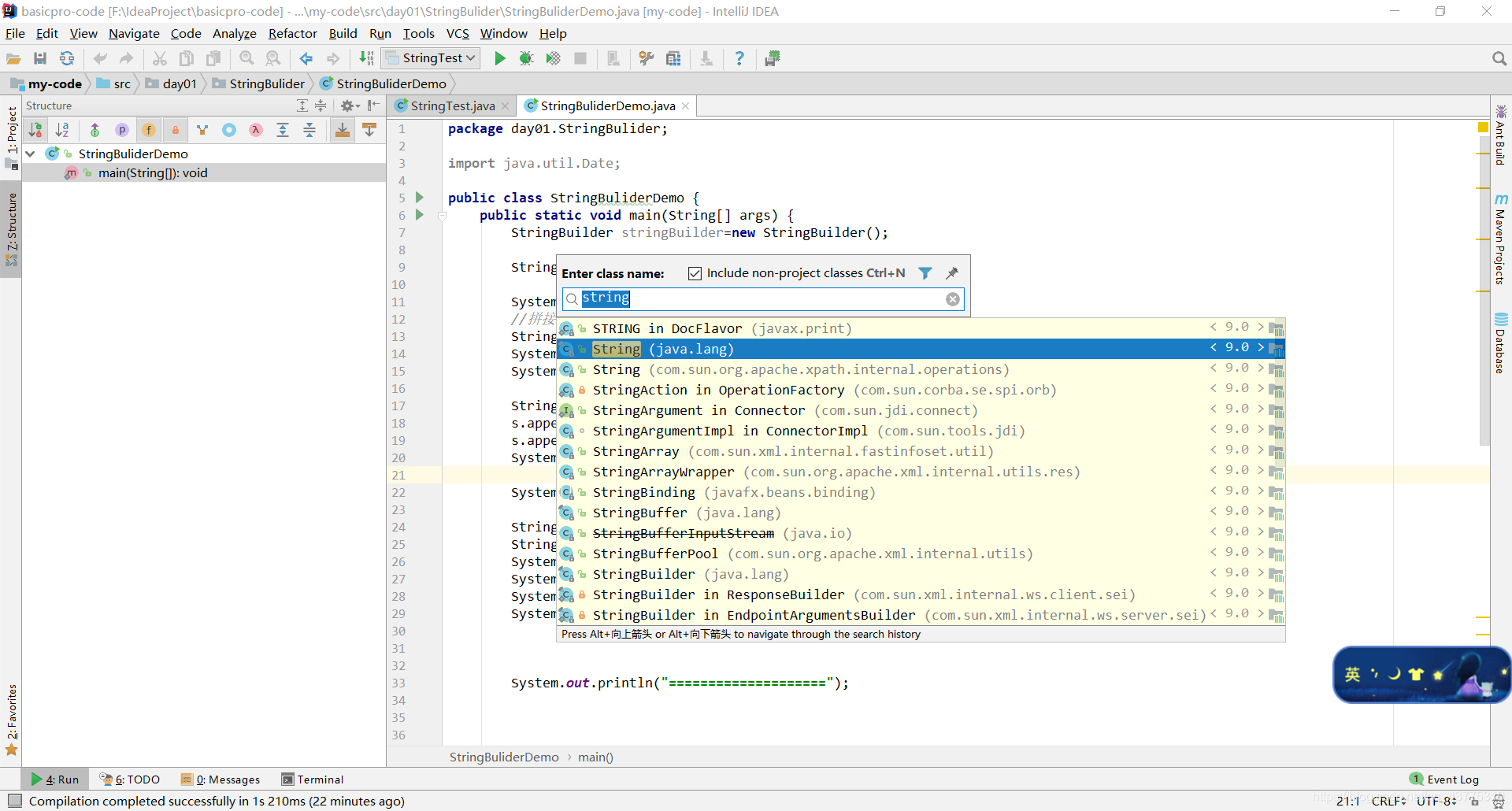
Task: Open Find using the magnifier icon
Action: point(246,59)
